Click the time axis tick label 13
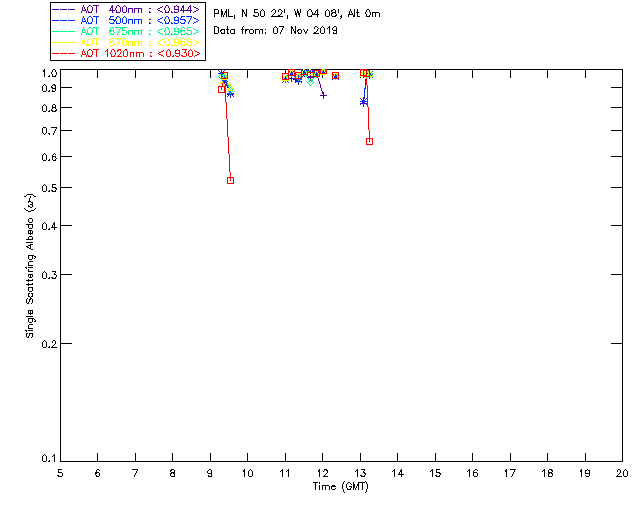The width and height of the screenshot is (640, 512). 360,474
